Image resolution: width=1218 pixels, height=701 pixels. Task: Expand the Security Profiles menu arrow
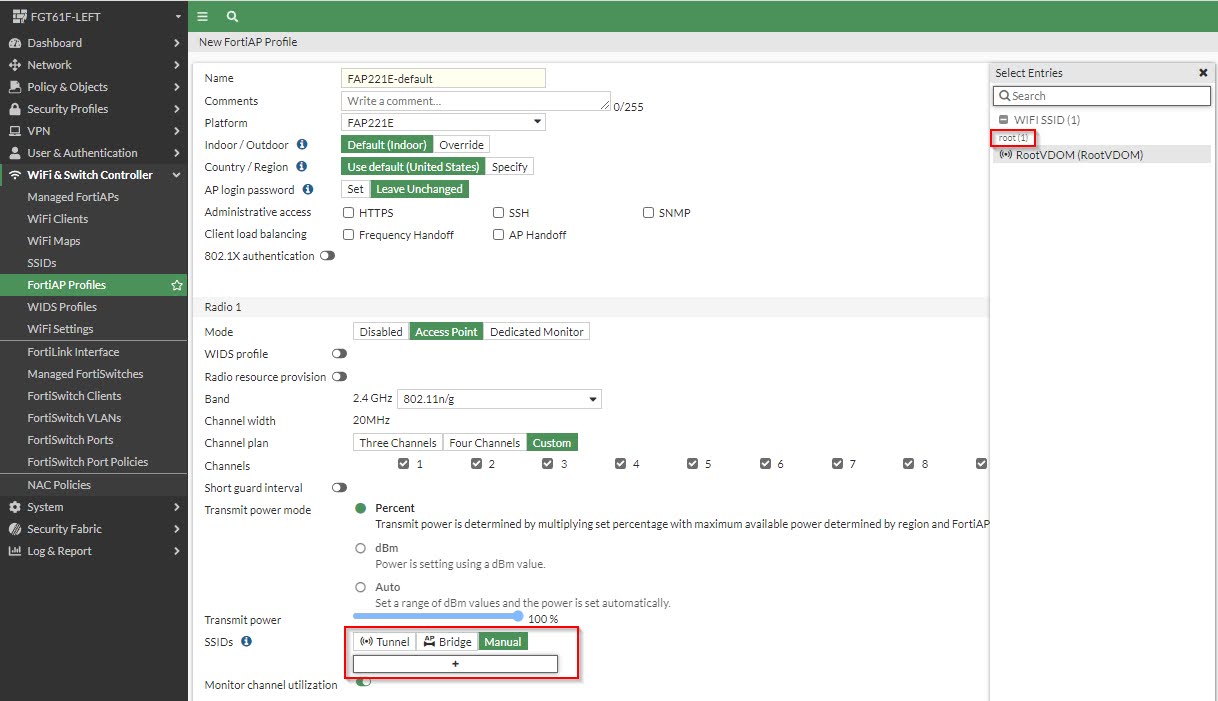coord(176,109)
